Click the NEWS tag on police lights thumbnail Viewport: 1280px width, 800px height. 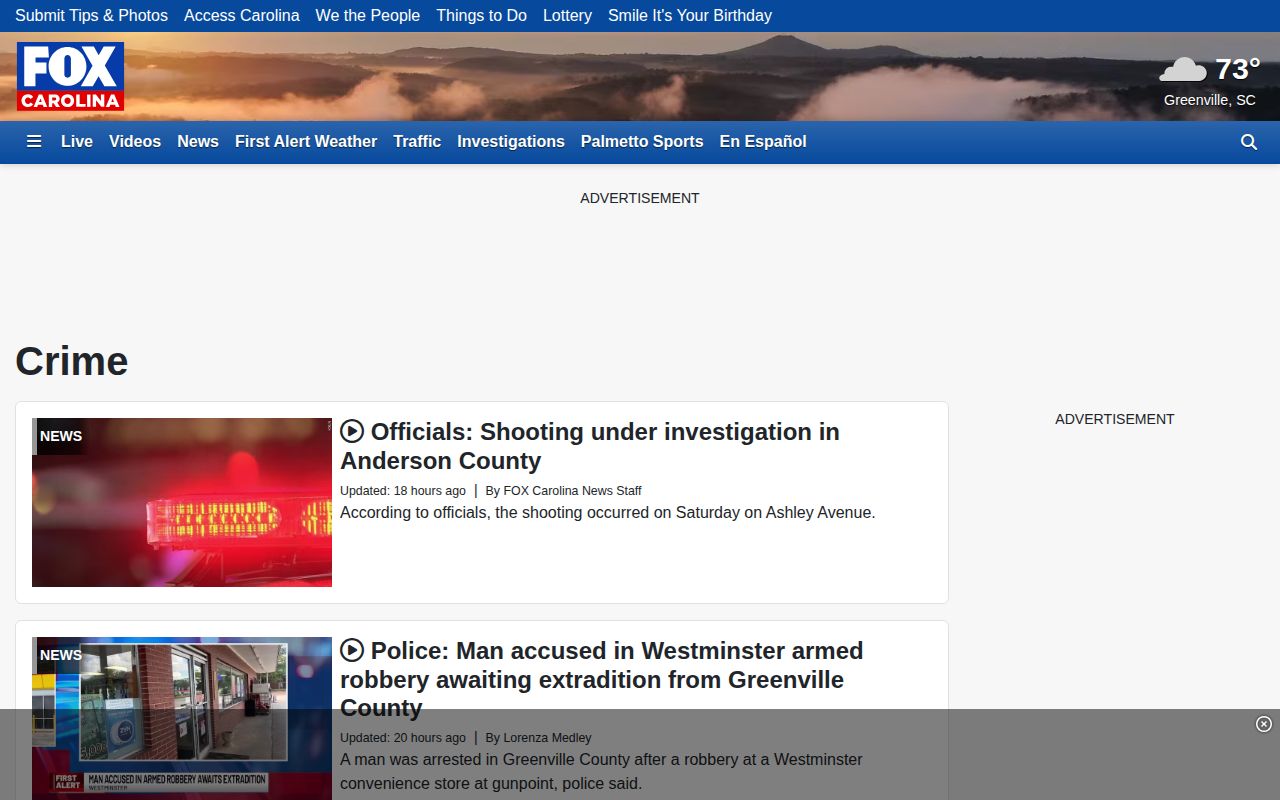61,436
